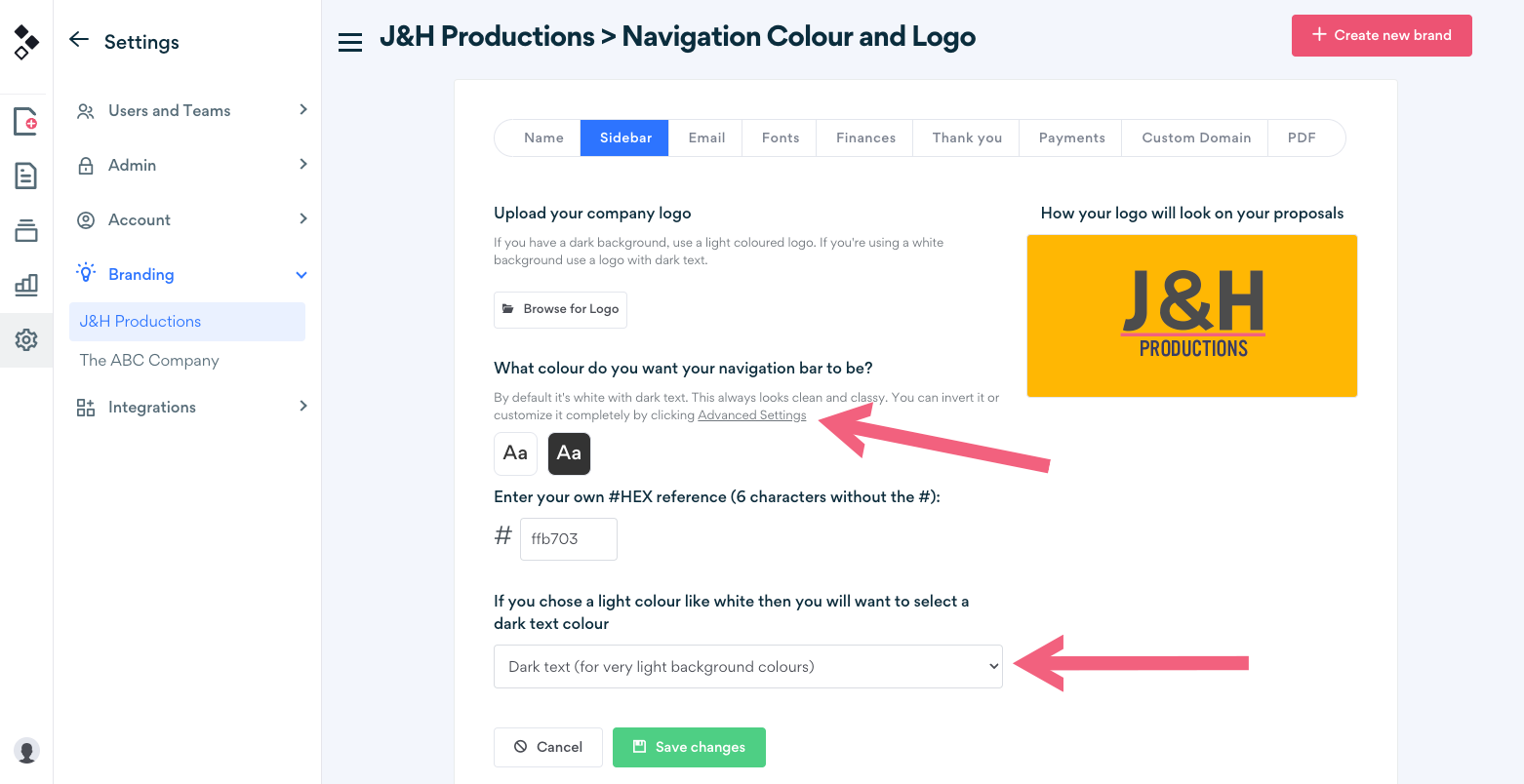Image resolution: width=1524 pixels, height=784 pixels.
Task: Open the proposals list via the document icon
Action: point(27,176)
